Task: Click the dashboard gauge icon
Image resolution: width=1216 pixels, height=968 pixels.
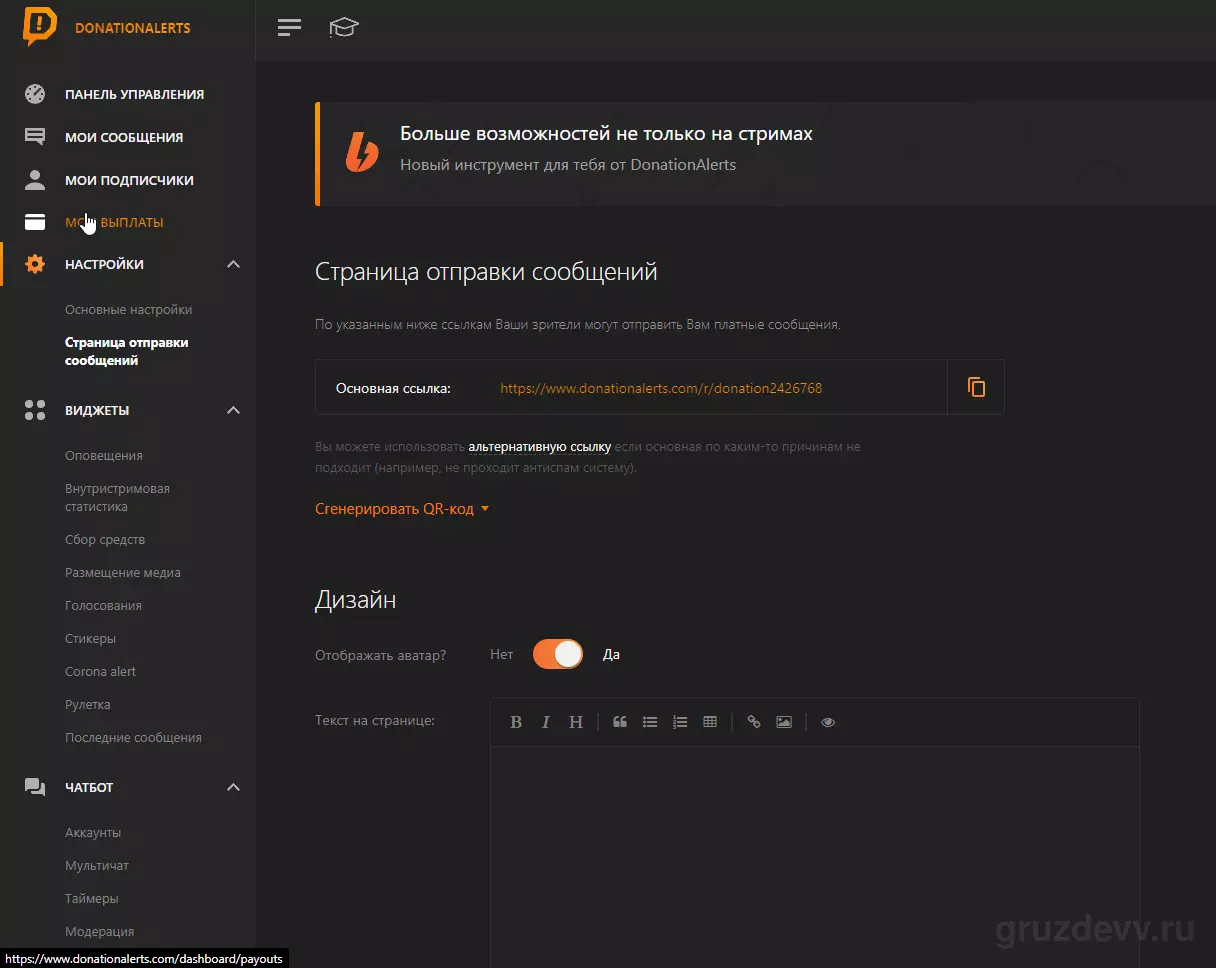Action: pyautogui.click(x=35, y=94)
